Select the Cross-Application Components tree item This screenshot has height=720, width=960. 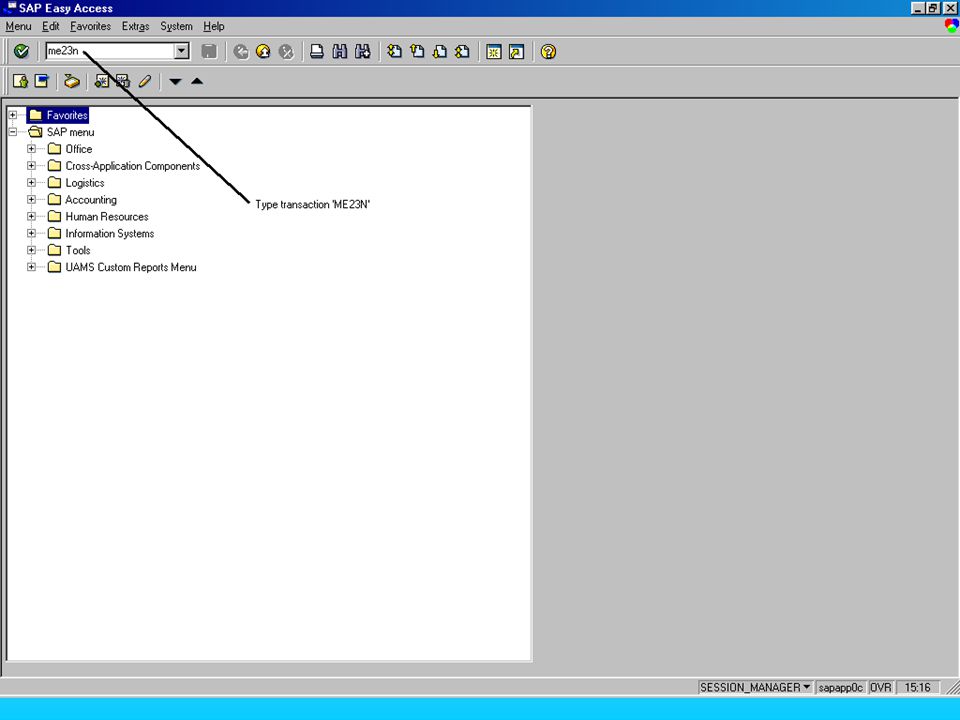pyautogui.click(x=133, y=166)
